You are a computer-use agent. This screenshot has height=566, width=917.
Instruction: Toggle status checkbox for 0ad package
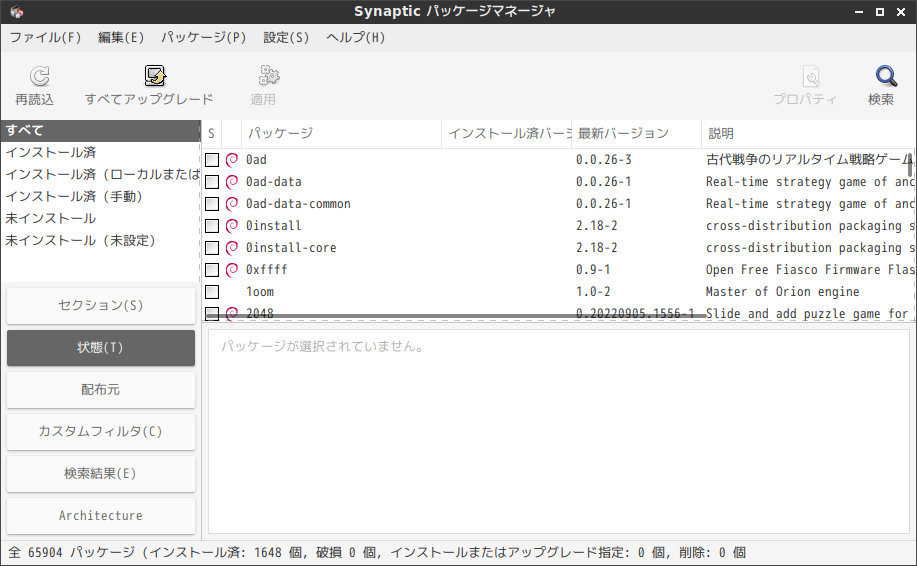point(212,160)
